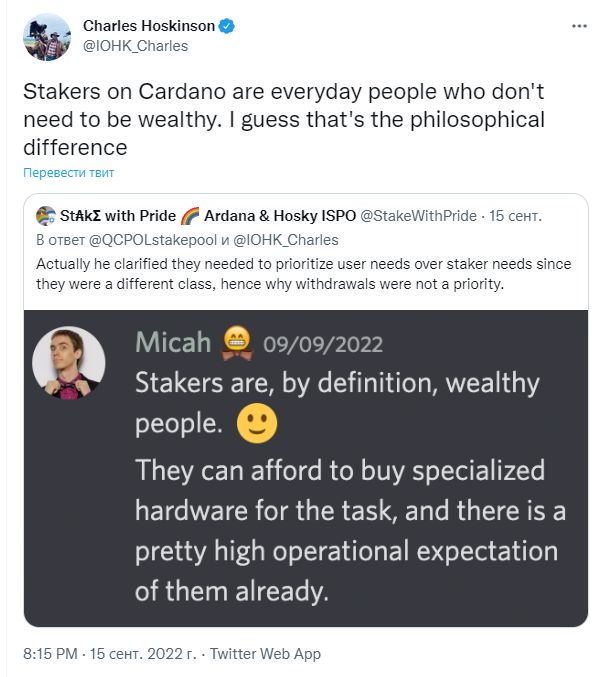Click the "Перевести твит" translate link
Screen dimensions: 605x677
(69, 173)
